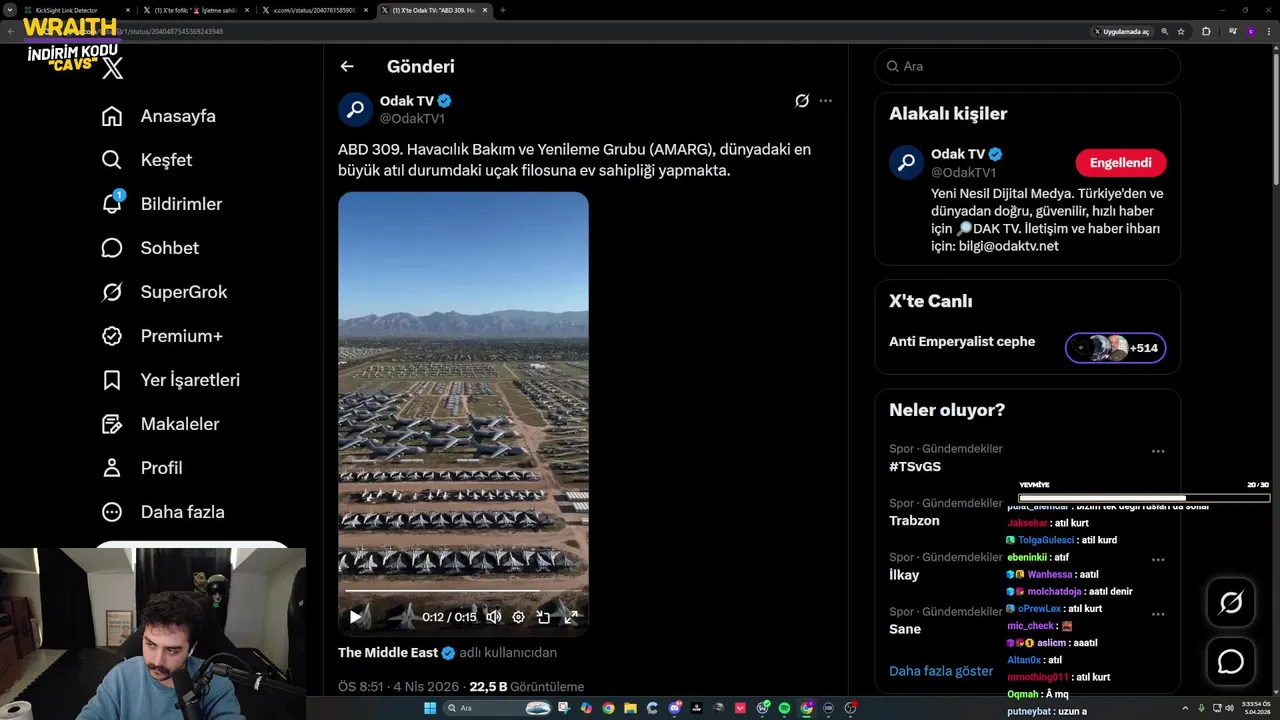Open the floating Grok button at right

pyautogui.click(x=1230, y=602)
